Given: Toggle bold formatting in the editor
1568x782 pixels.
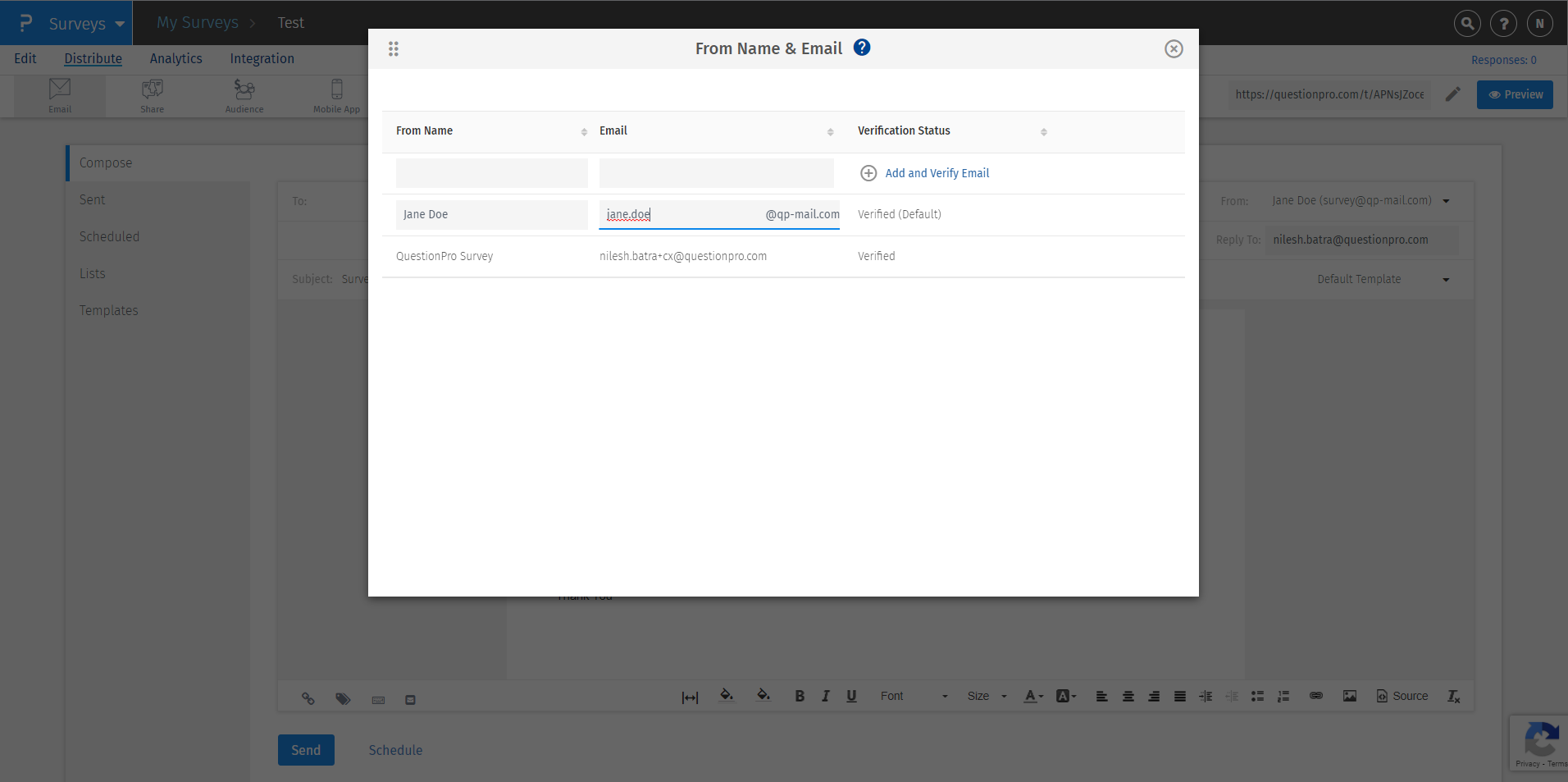Looking at the screenshot, I should (x=800, y=696).
